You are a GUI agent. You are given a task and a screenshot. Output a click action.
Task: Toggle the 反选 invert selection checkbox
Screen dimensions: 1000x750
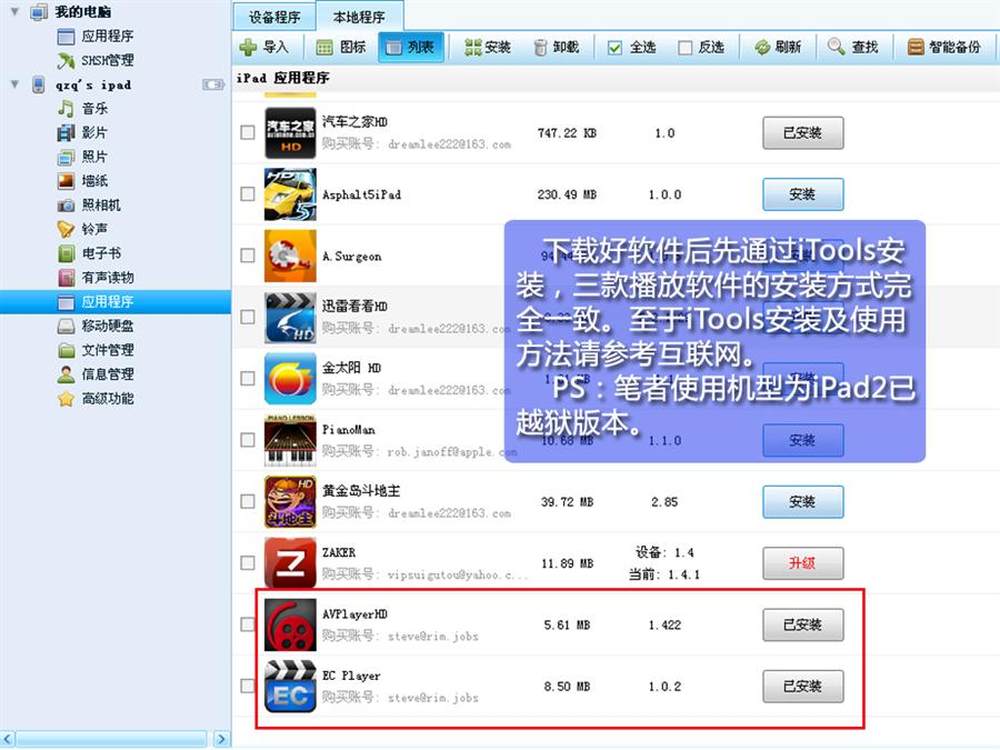pos(685,48)
